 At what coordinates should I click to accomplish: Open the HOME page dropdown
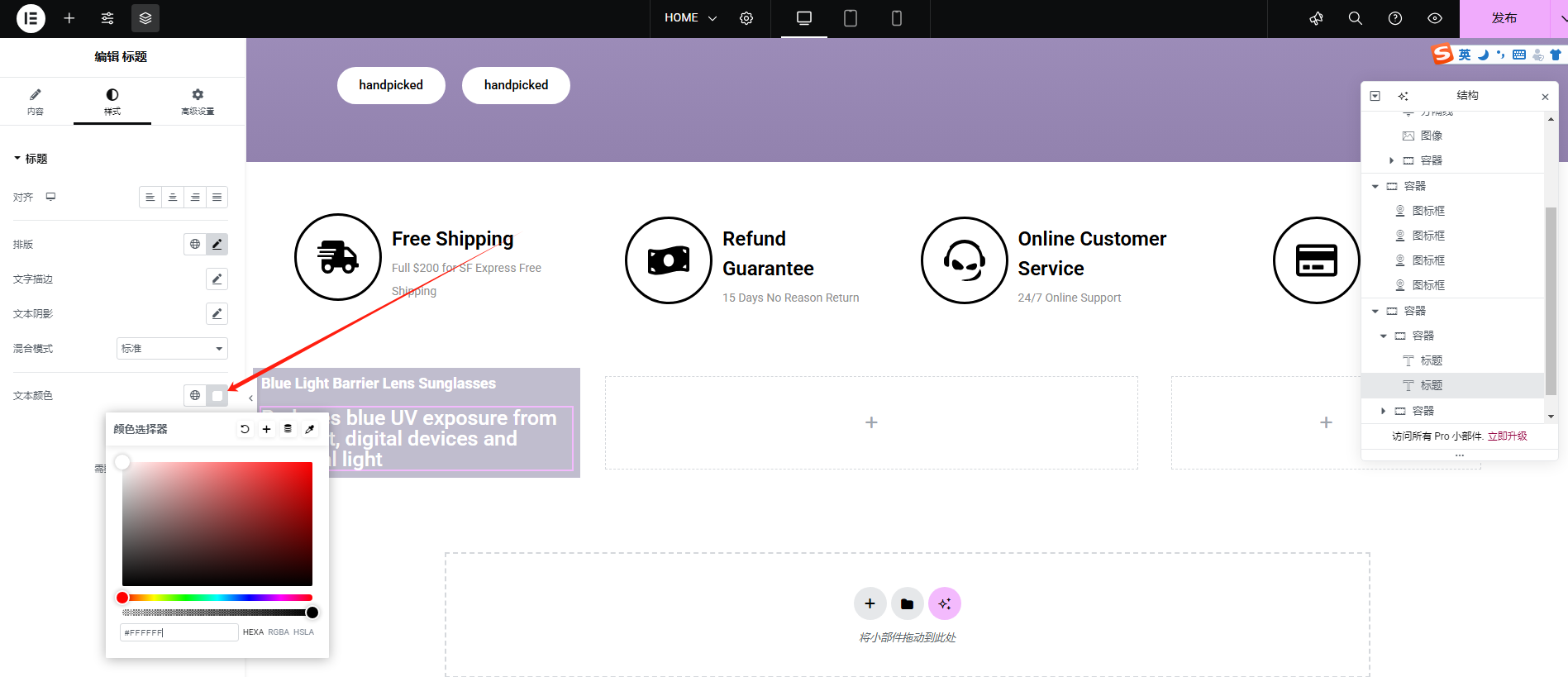pyautogui.click(x=690, y=18)
